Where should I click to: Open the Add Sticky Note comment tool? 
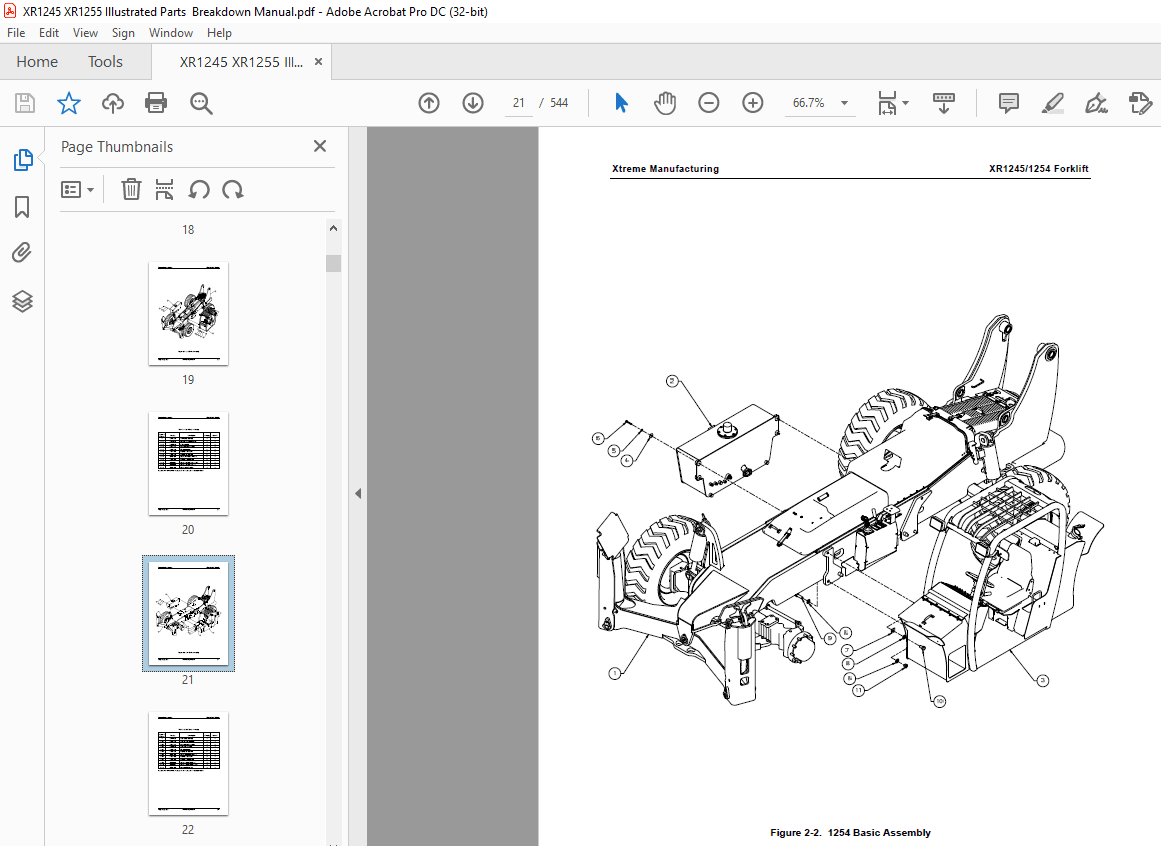pos(1008,102)
